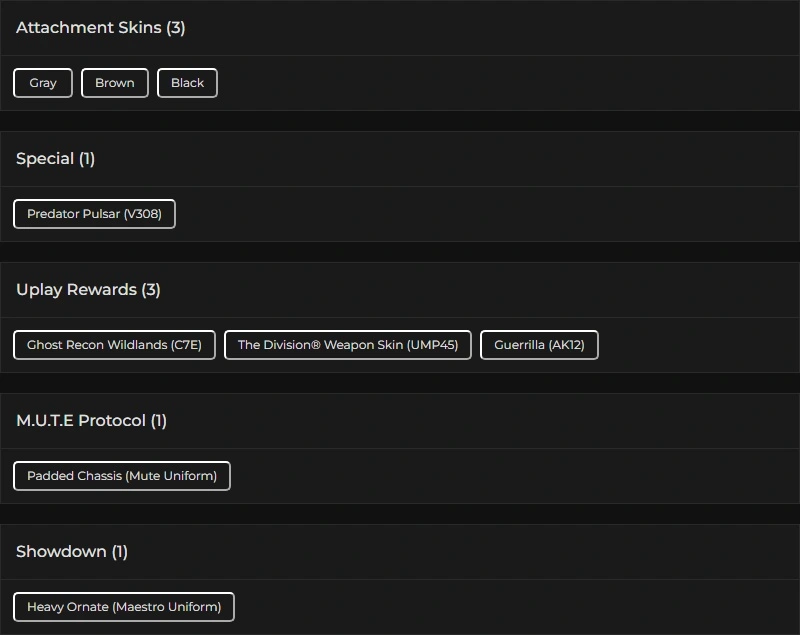Toggle the Special section heading

[x=45, y=159]
